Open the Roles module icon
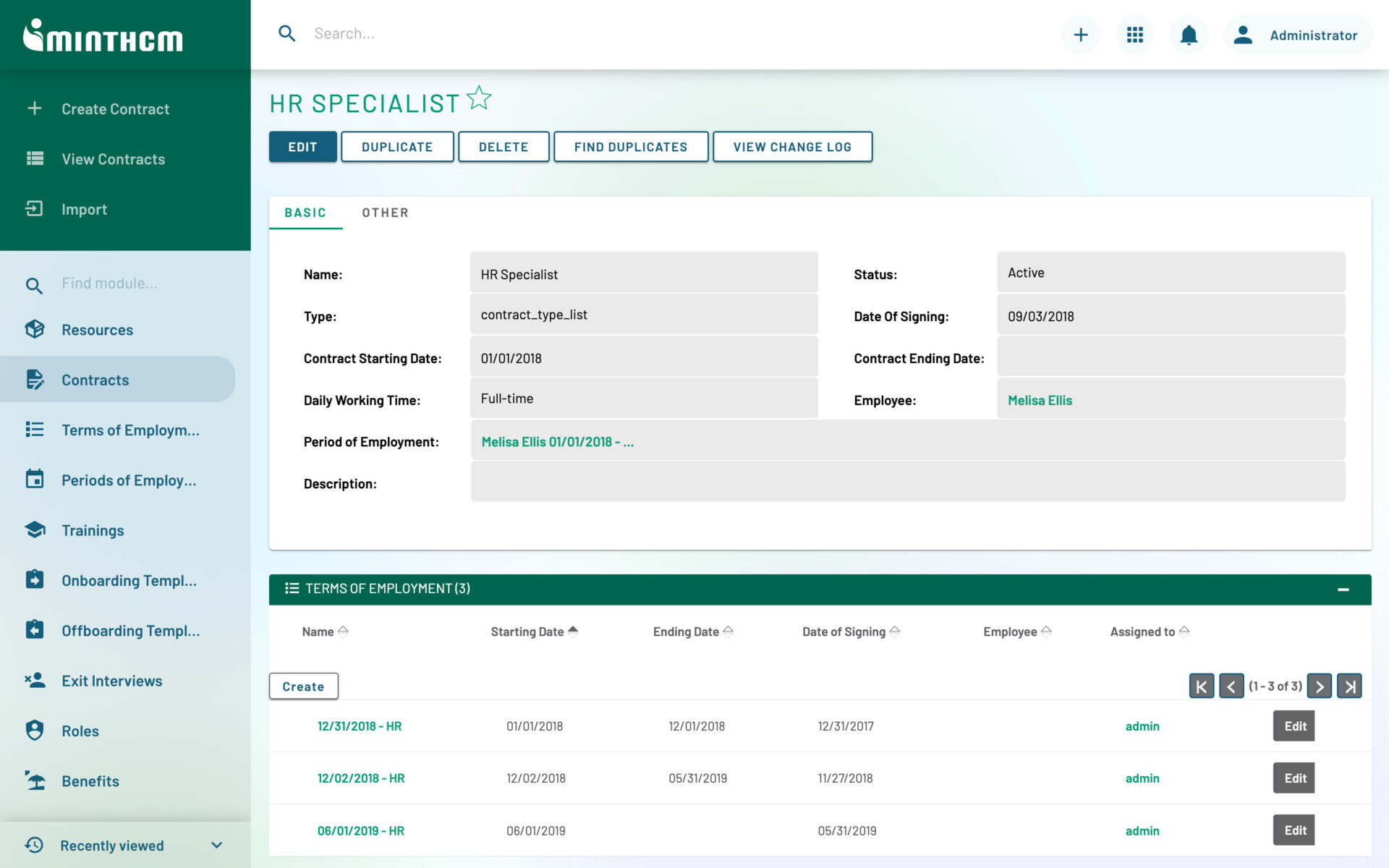1389x868 pixels. click(34, 731)
